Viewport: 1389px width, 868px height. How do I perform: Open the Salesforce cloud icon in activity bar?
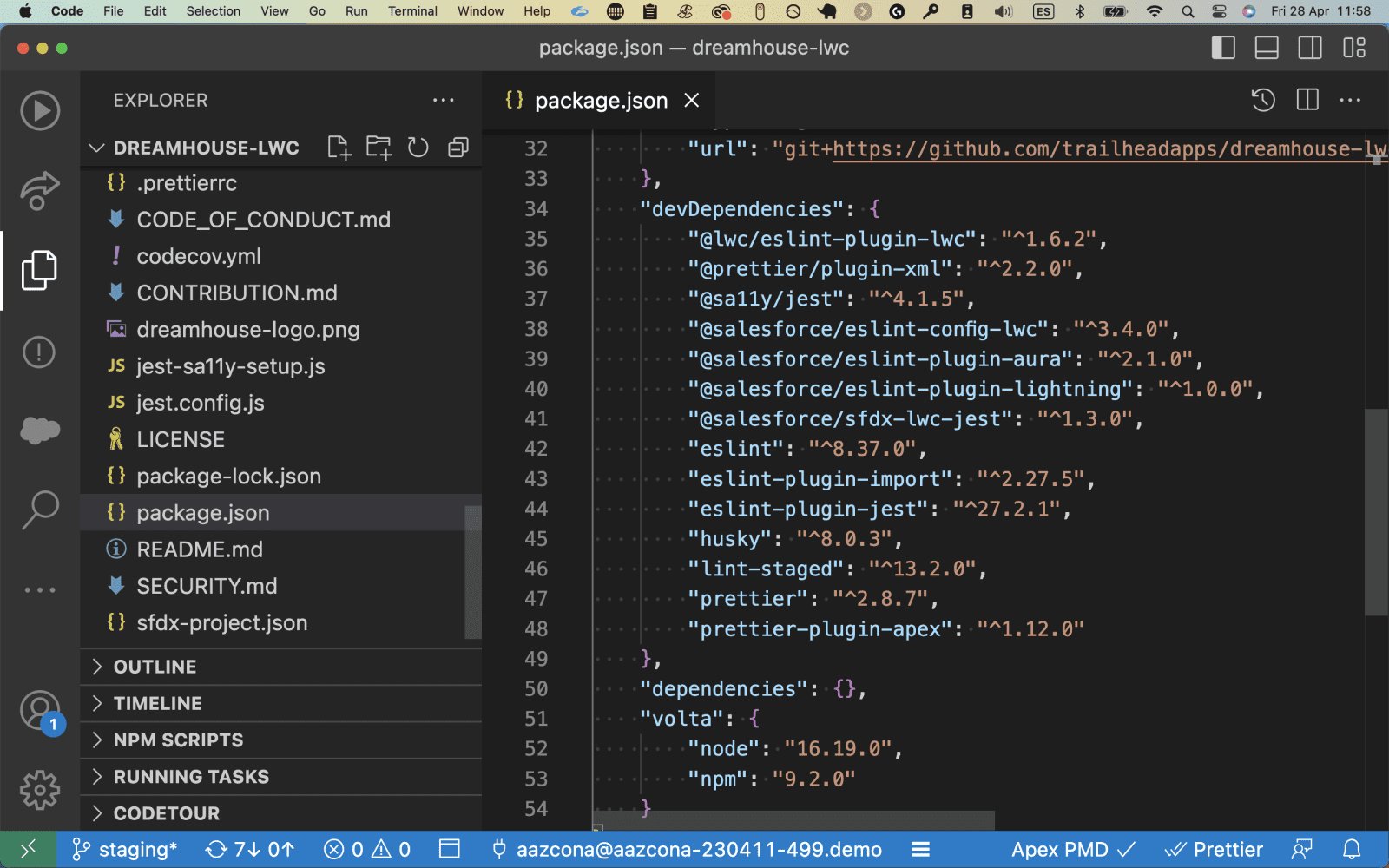[40, 431]
